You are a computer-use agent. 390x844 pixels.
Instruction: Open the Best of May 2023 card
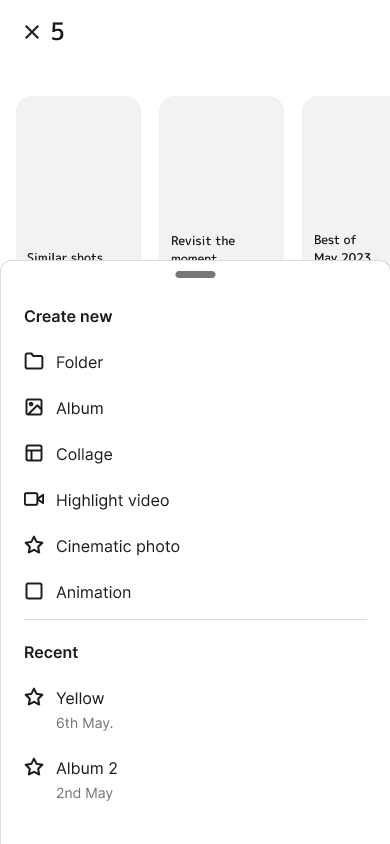pyautogui.click(x=346, y=179)
